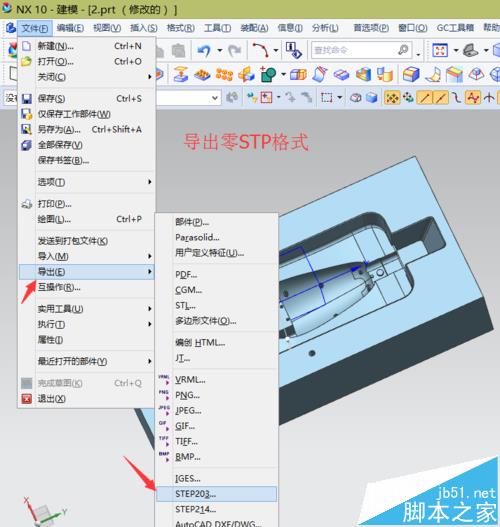Choose PDF... export option
500x527 pixels.
(217, 274)
